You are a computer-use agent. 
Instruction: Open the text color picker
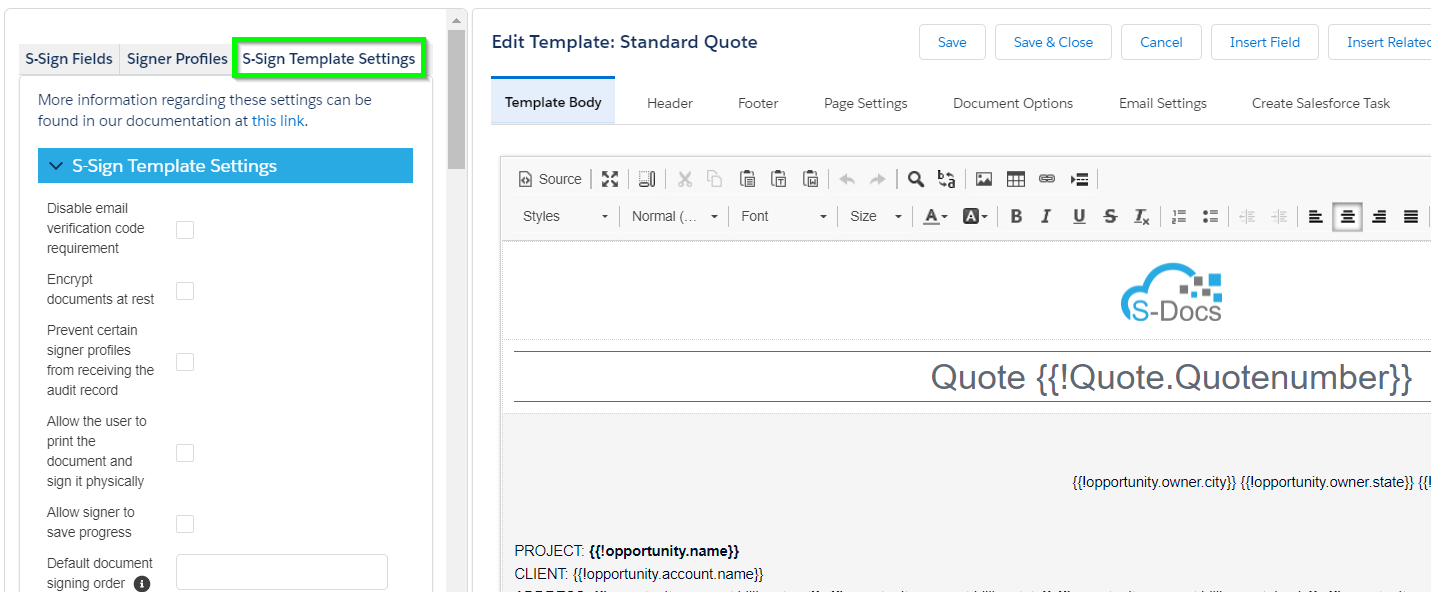point(935,216)
